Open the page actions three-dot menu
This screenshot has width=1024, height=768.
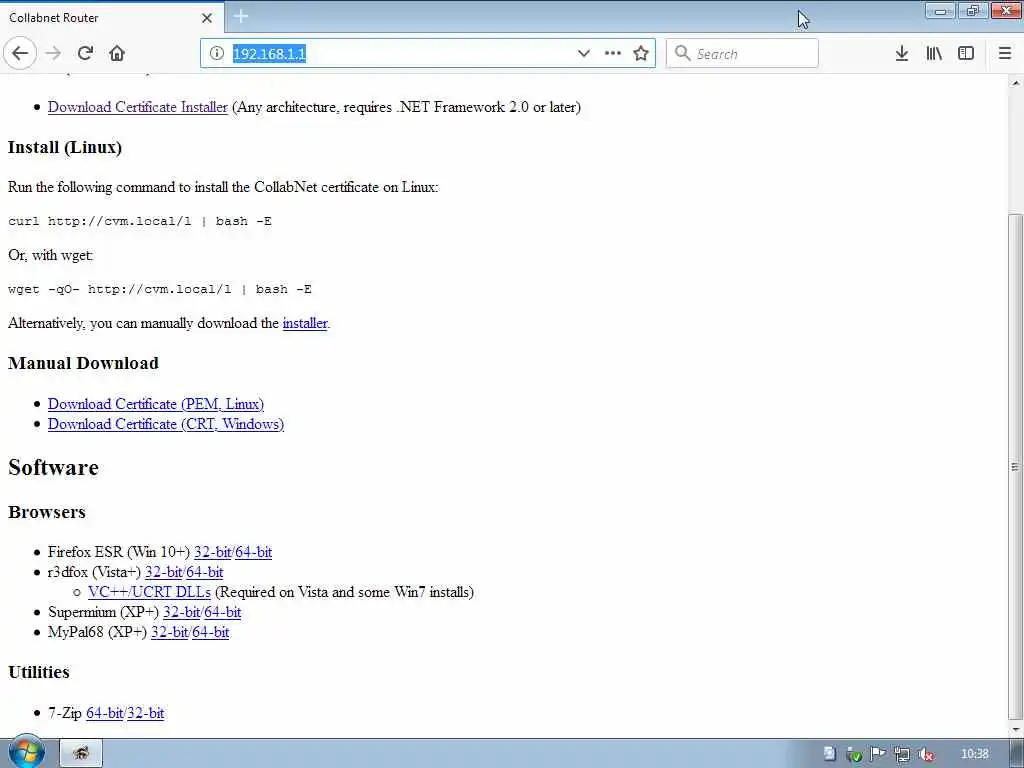click(613, 54)
